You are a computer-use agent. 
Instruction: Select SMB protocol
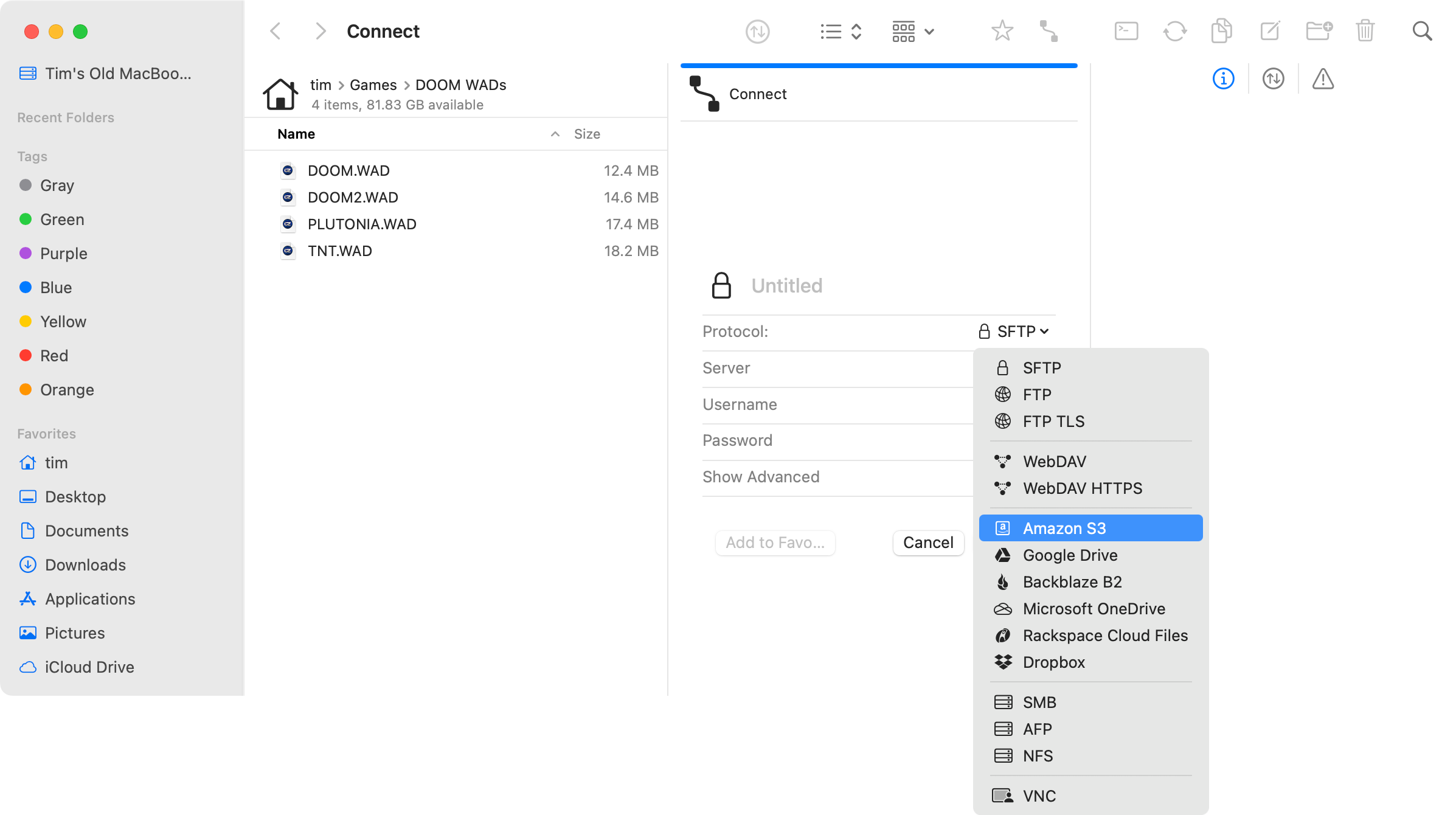tap(1090, 702)
